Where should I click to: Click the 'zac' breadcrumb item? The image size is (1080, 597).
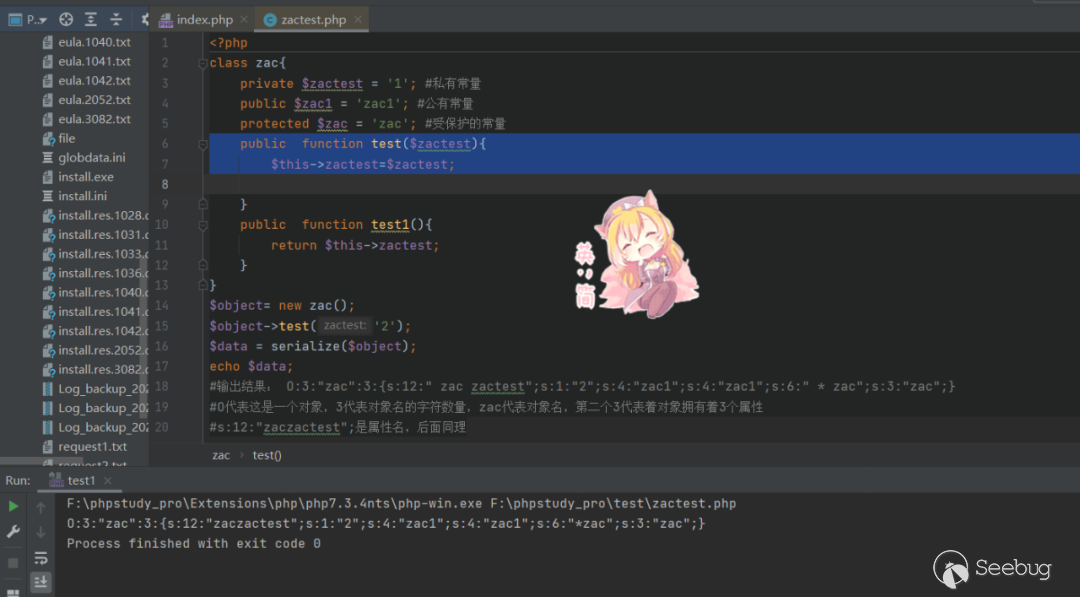(221, 455)
